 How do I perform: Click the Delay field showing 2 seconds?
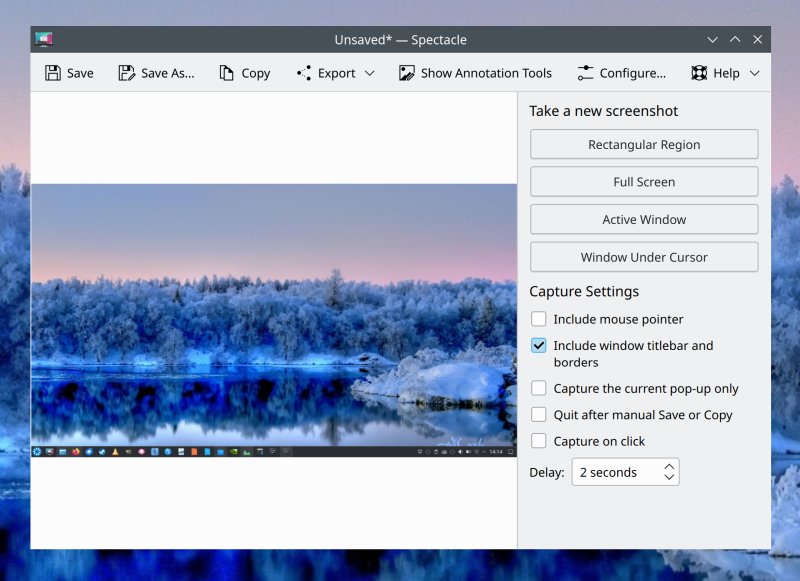(x=625, y=472)
